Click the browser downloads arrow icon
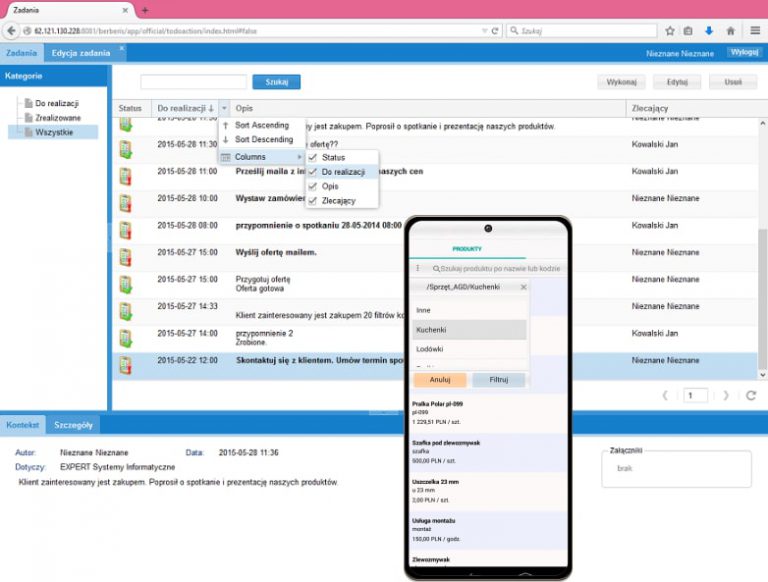 click(710, 31)
